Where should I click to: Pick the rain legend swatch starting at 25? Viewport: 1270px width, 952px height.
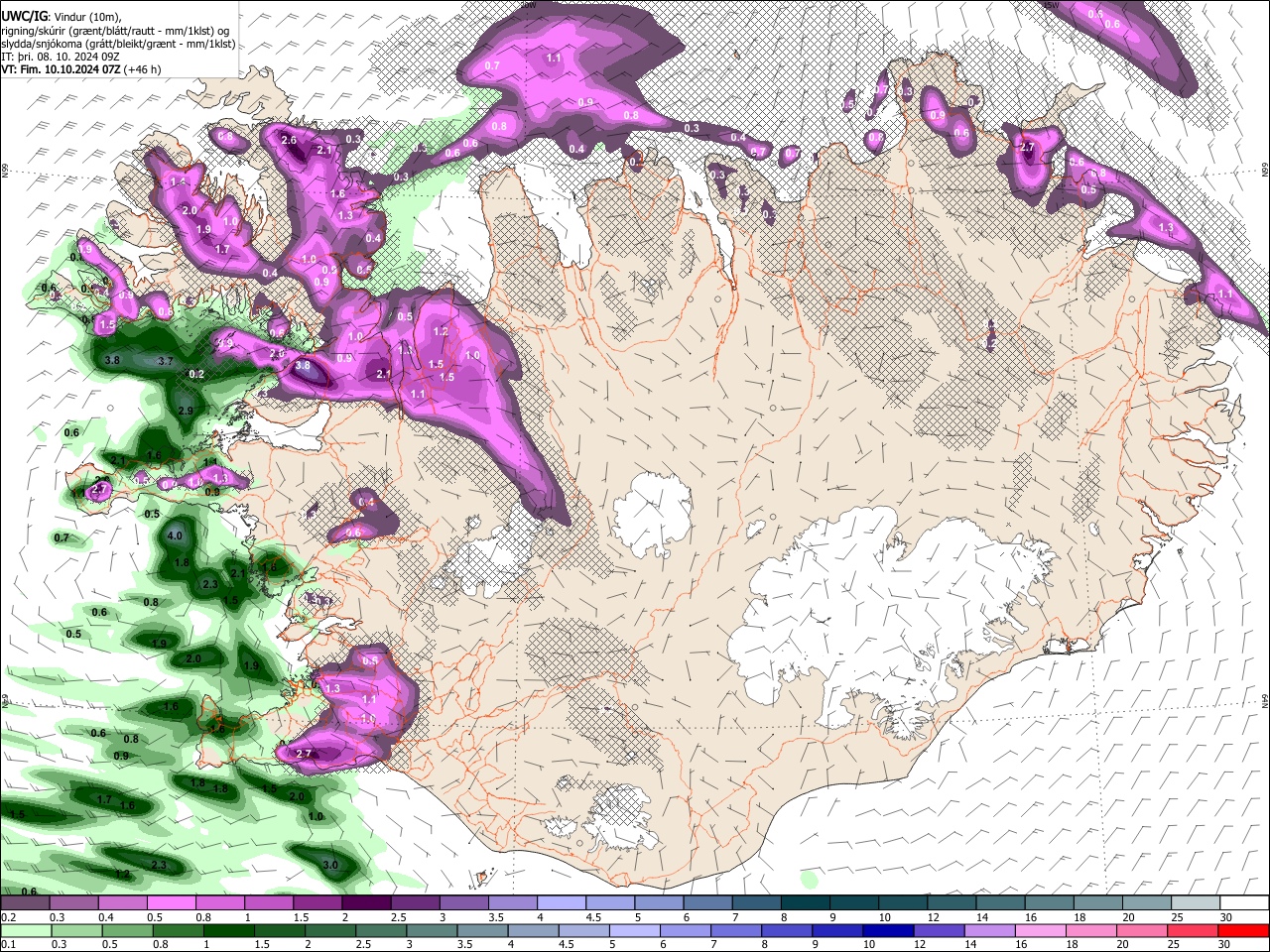pyautogui.click(x=1192, y=931)
